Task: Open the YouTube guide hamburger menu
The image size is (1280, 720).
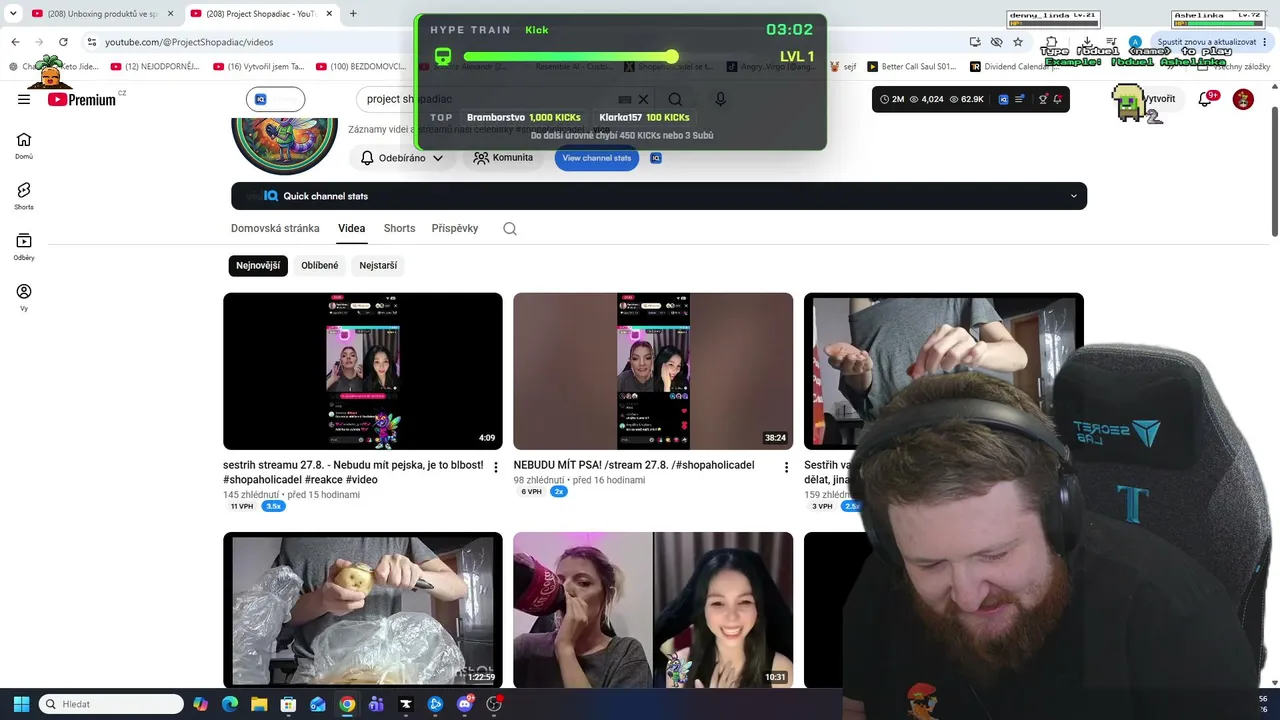Action: pyautogui.click(x=24, y=99)
